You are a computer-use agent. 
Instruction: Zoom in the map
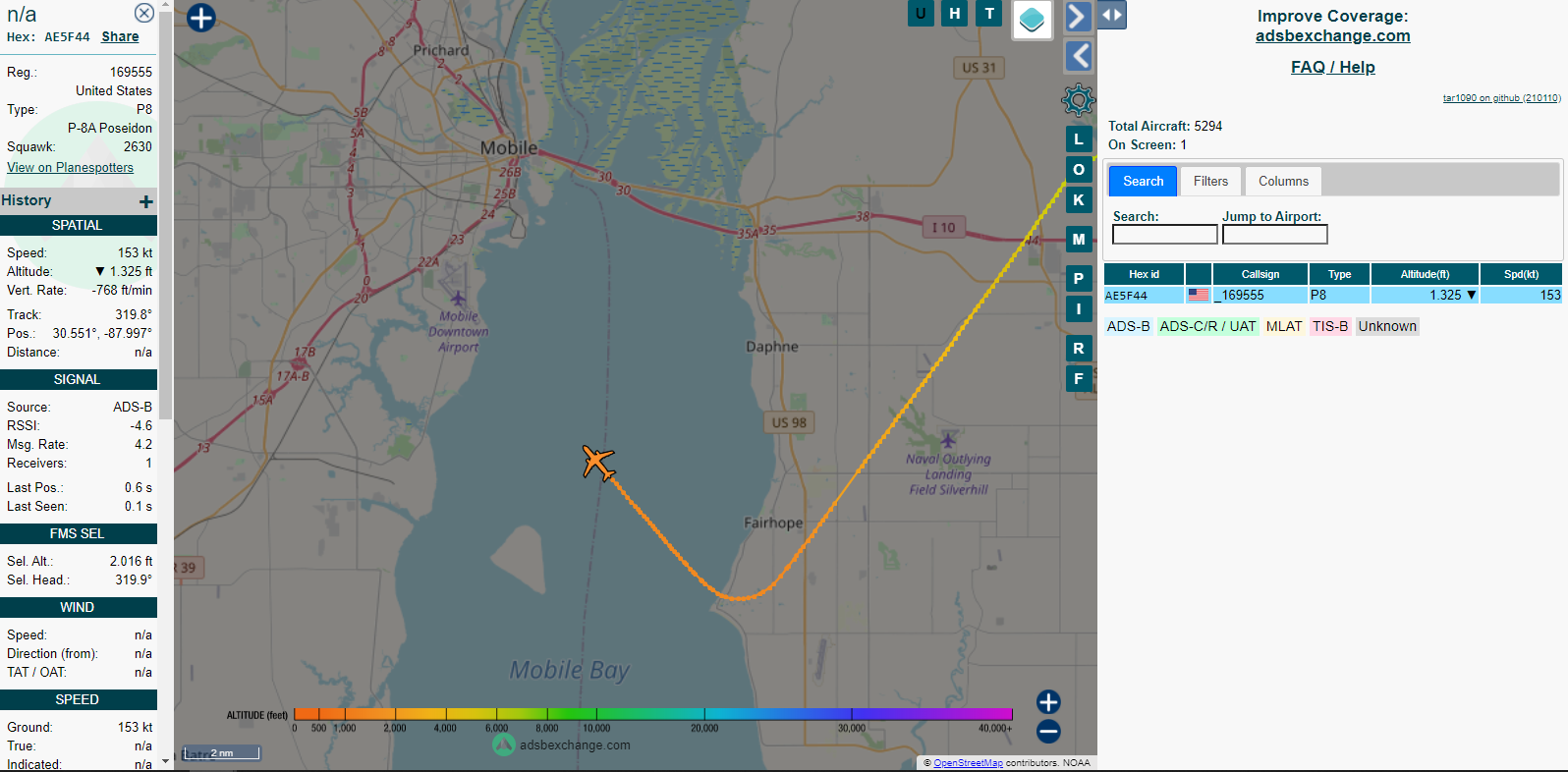1048,701
